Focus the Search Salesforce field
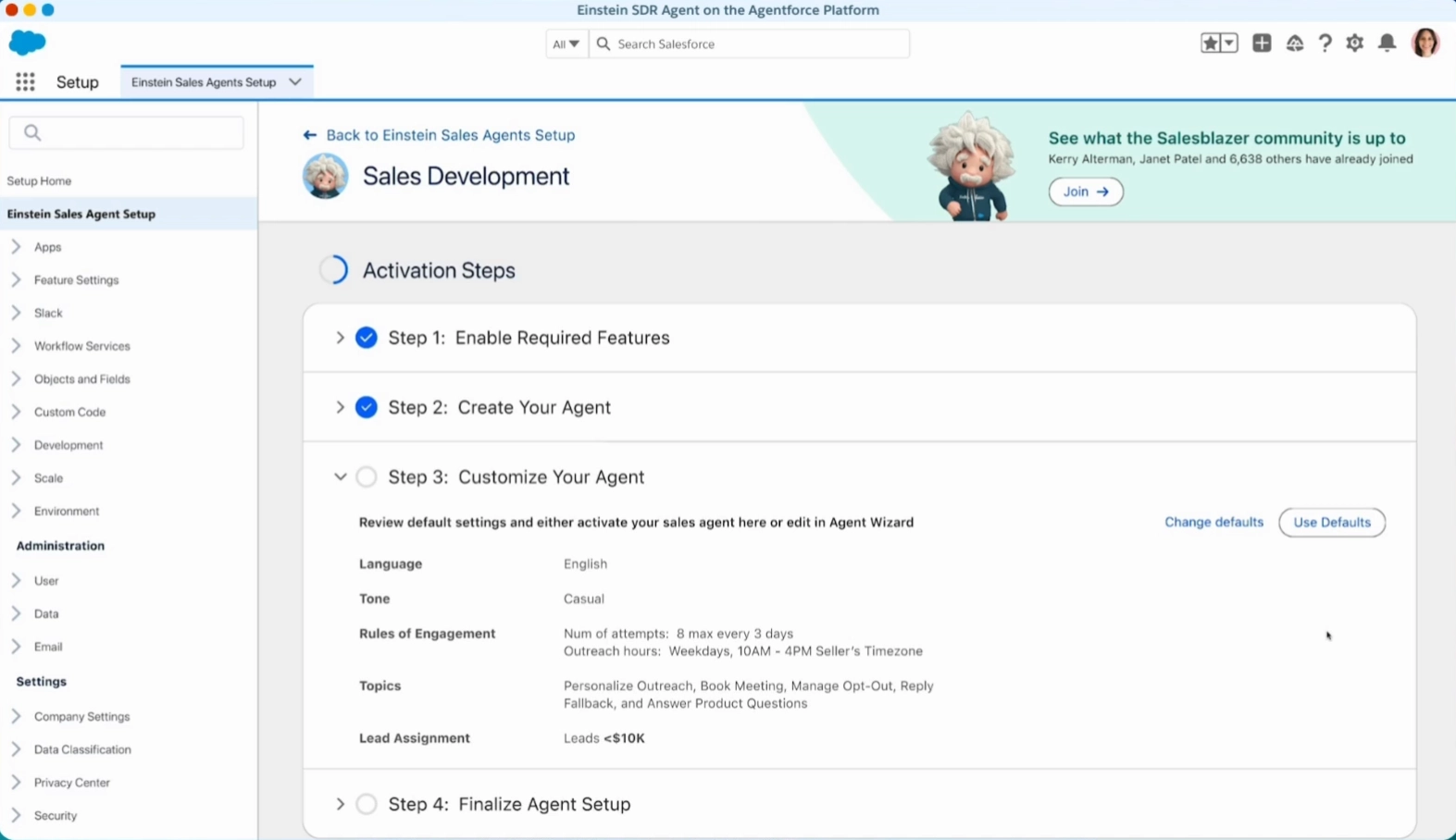Image resolution: width=1456 pixels, height=840 pixels. (750, 43)
